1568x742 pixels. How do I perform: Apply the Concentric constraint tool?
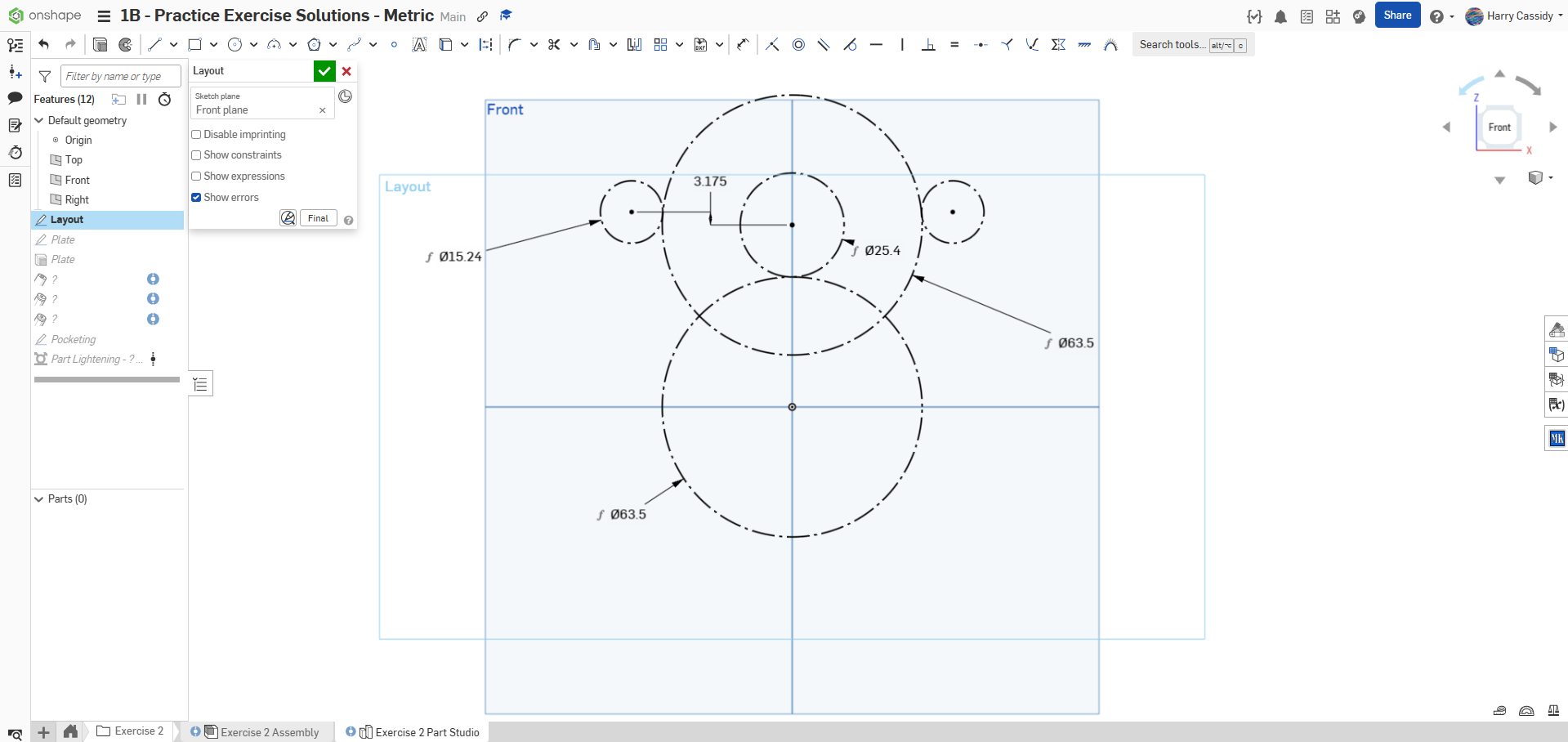tap(798, 45)
